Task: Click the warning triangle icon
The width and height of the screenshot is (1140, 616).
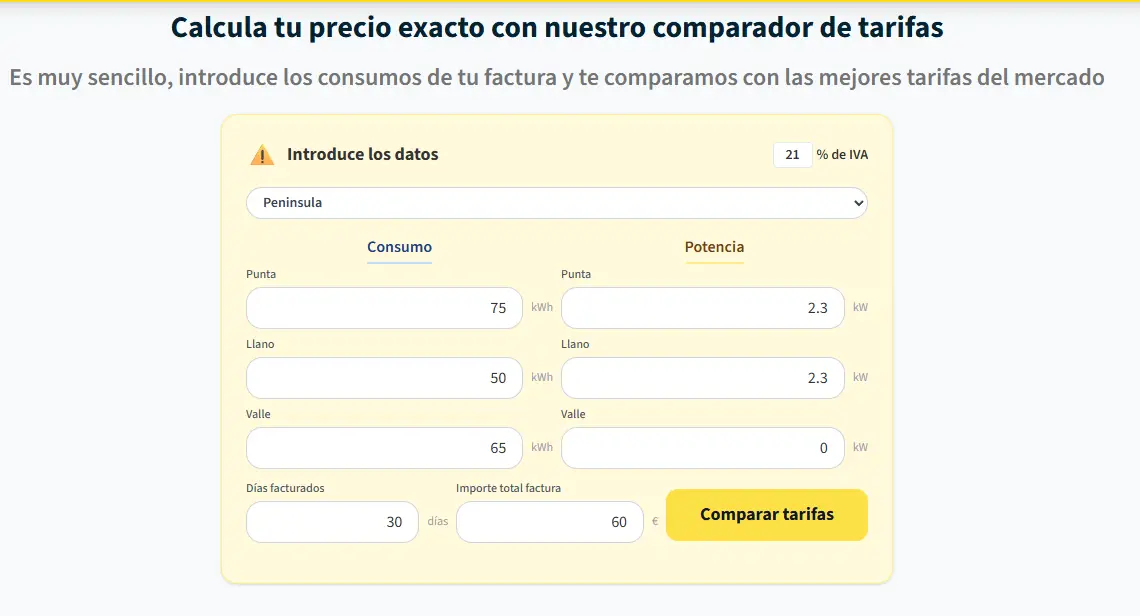Action: [x=261, y=154]
